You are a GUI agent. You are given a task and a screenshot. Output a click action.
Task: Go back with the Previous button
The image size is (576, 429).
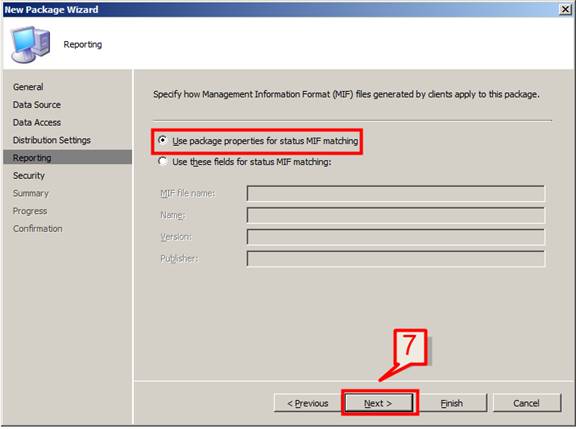tap(307, 403)
